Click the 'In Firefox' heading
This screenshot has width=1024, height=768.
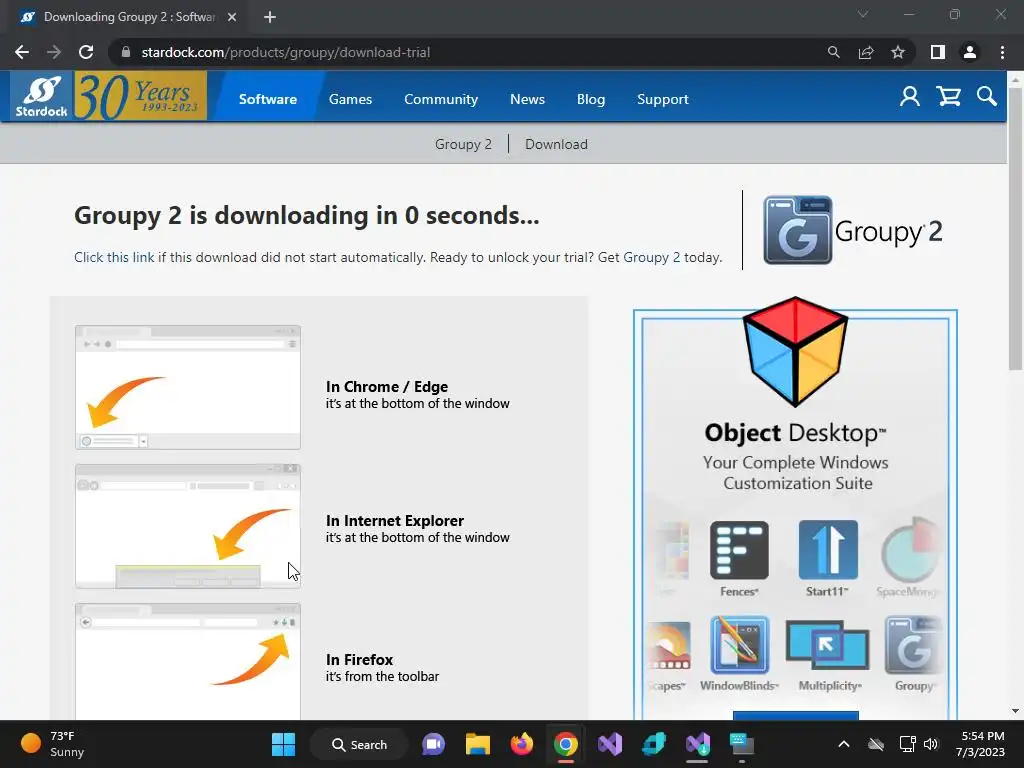[359, 660]
